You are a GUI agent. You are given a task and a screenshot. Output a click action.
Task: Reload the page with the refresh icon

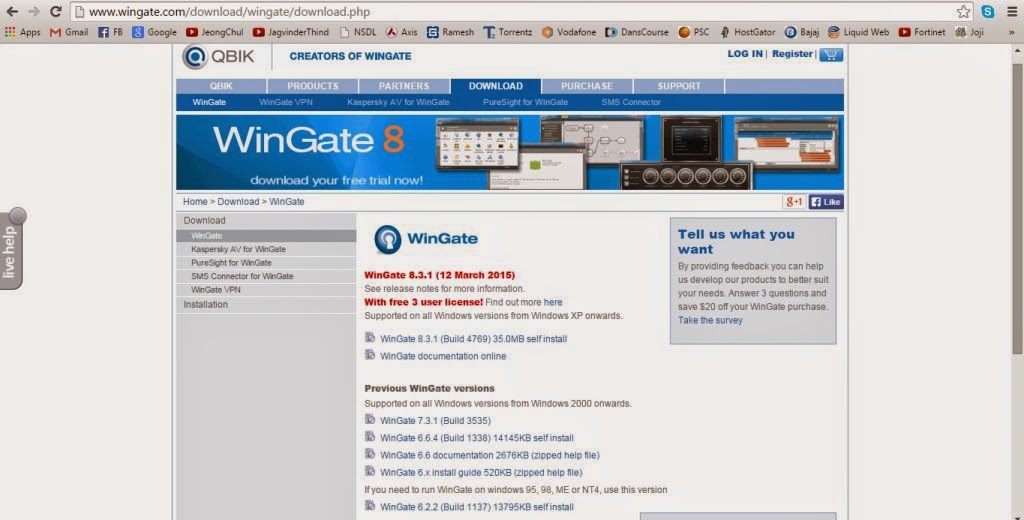tap(56, 12)
